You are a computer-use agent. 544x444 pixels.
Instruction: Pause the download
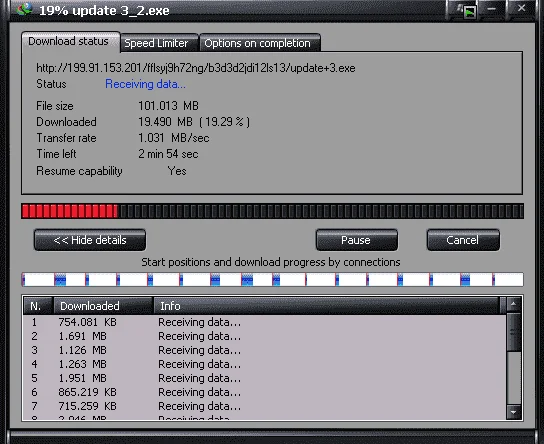pyautogui.click(x=356, y=240)
